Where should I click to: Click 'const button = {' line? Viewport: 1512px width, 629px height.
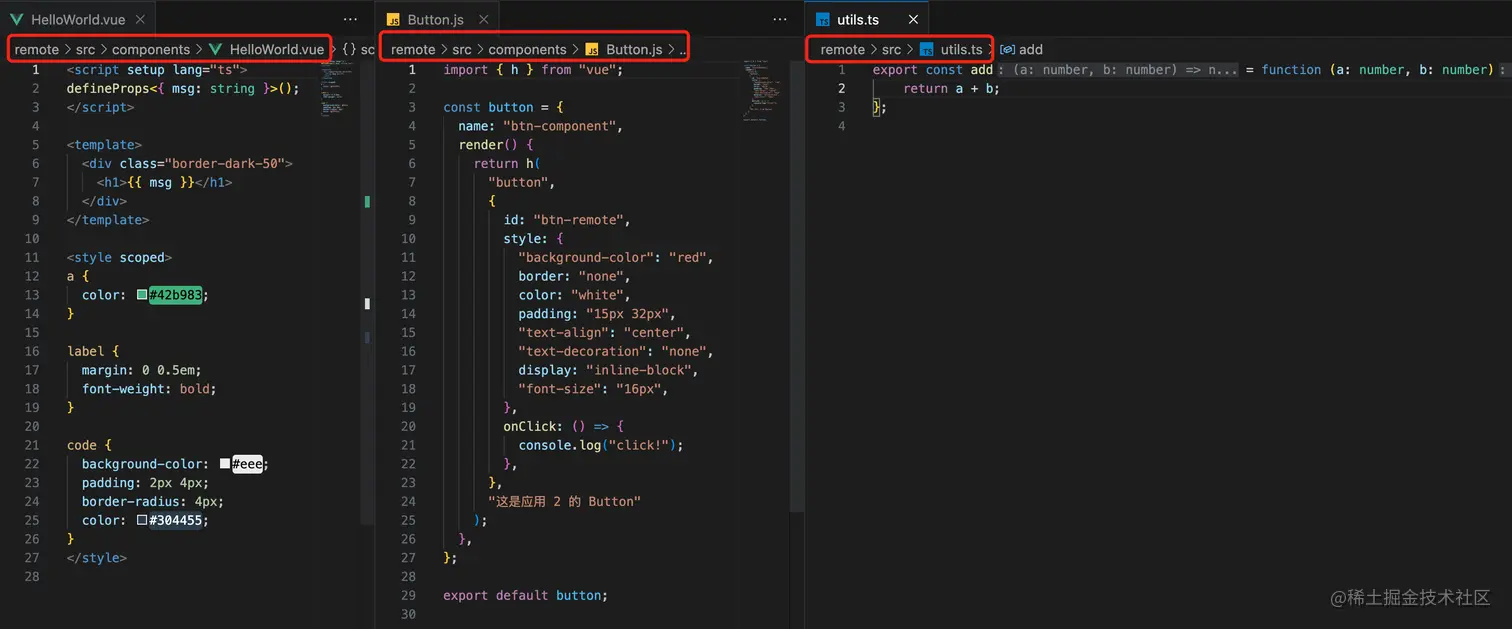tap(503, 107)
